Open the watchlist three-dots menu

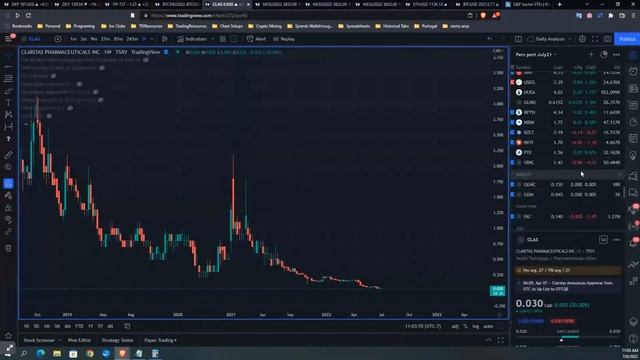click(616, 54)
